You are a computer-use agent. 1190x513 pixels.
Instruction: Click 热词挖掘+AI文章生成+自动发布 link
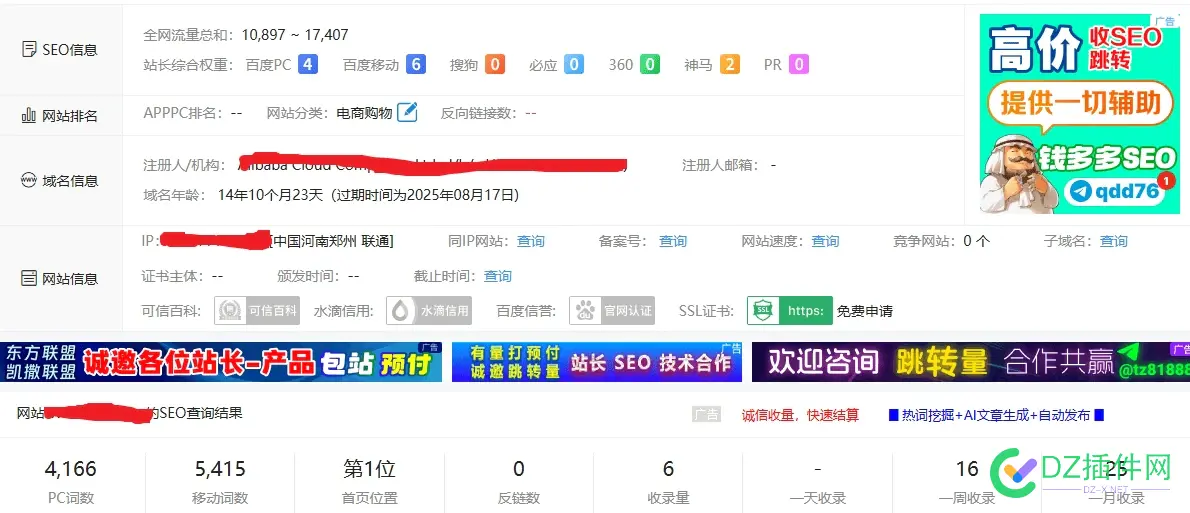point(996,415)
